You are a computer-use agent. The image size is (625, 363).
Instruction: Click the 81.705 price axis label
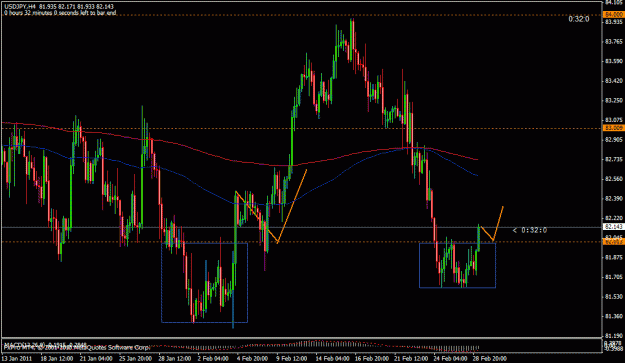point(614,277)
